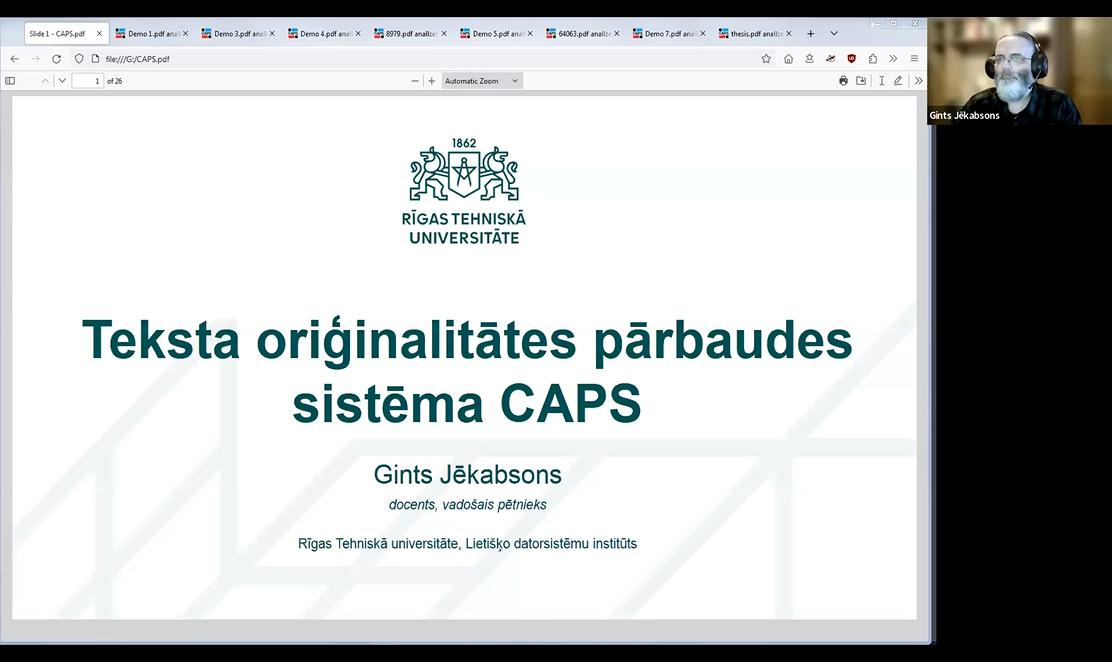Switch to the thesis.pdf tab
The image size is (1112, 662).
point(755,34)
